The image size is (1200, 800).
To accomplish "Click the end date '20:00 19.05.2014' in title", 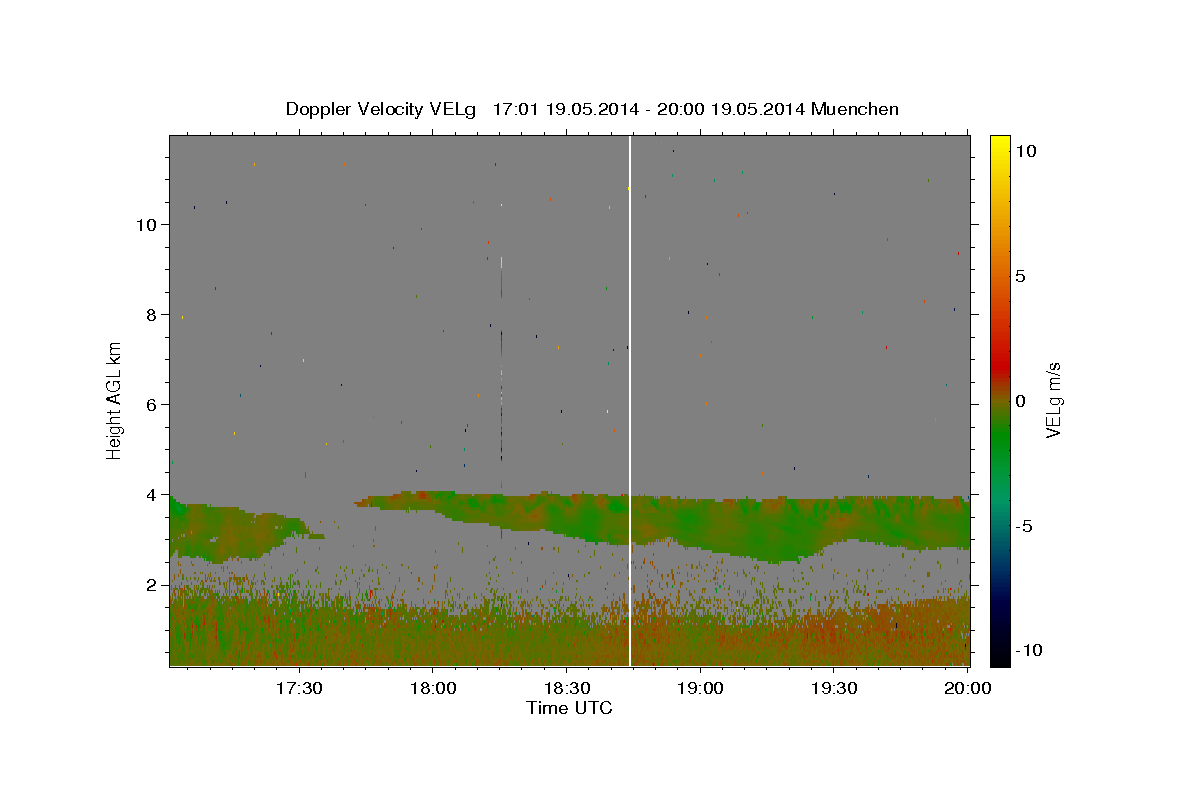I will point(731,109).
